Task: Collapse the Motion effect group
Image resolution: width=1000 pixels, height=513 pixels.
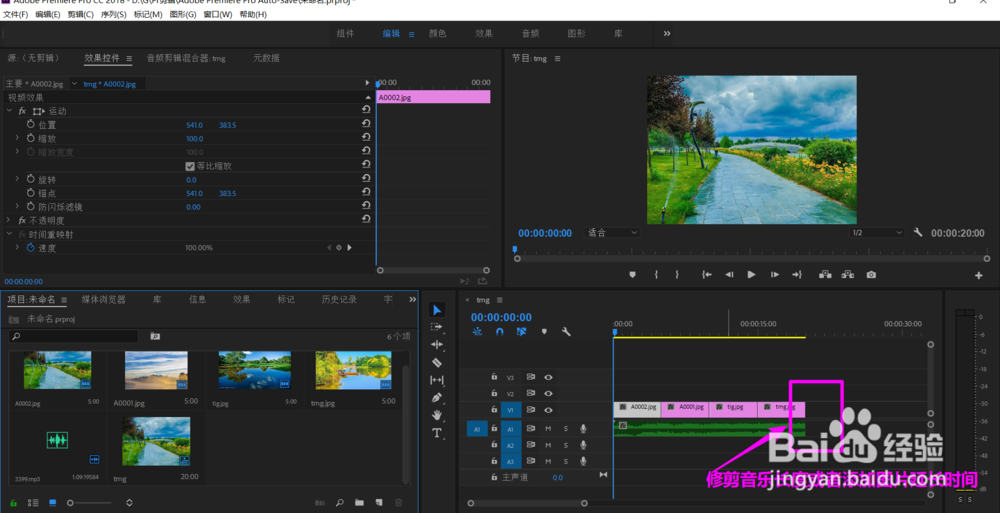Action: point(9,110)
